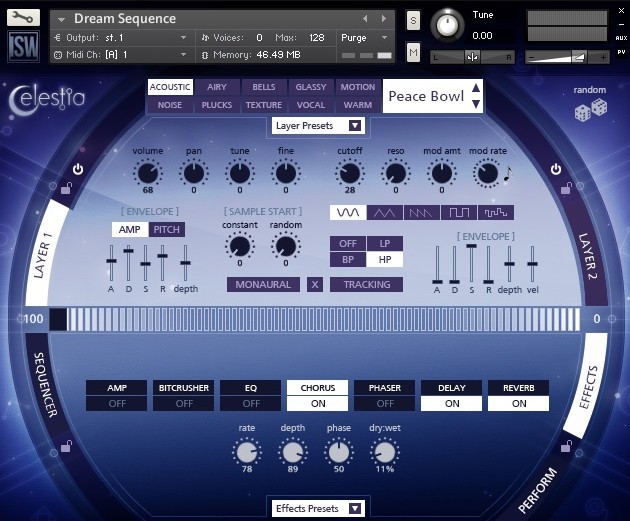
Task: Toggle the mod rate note sync icon
Action: click(508, 174)
